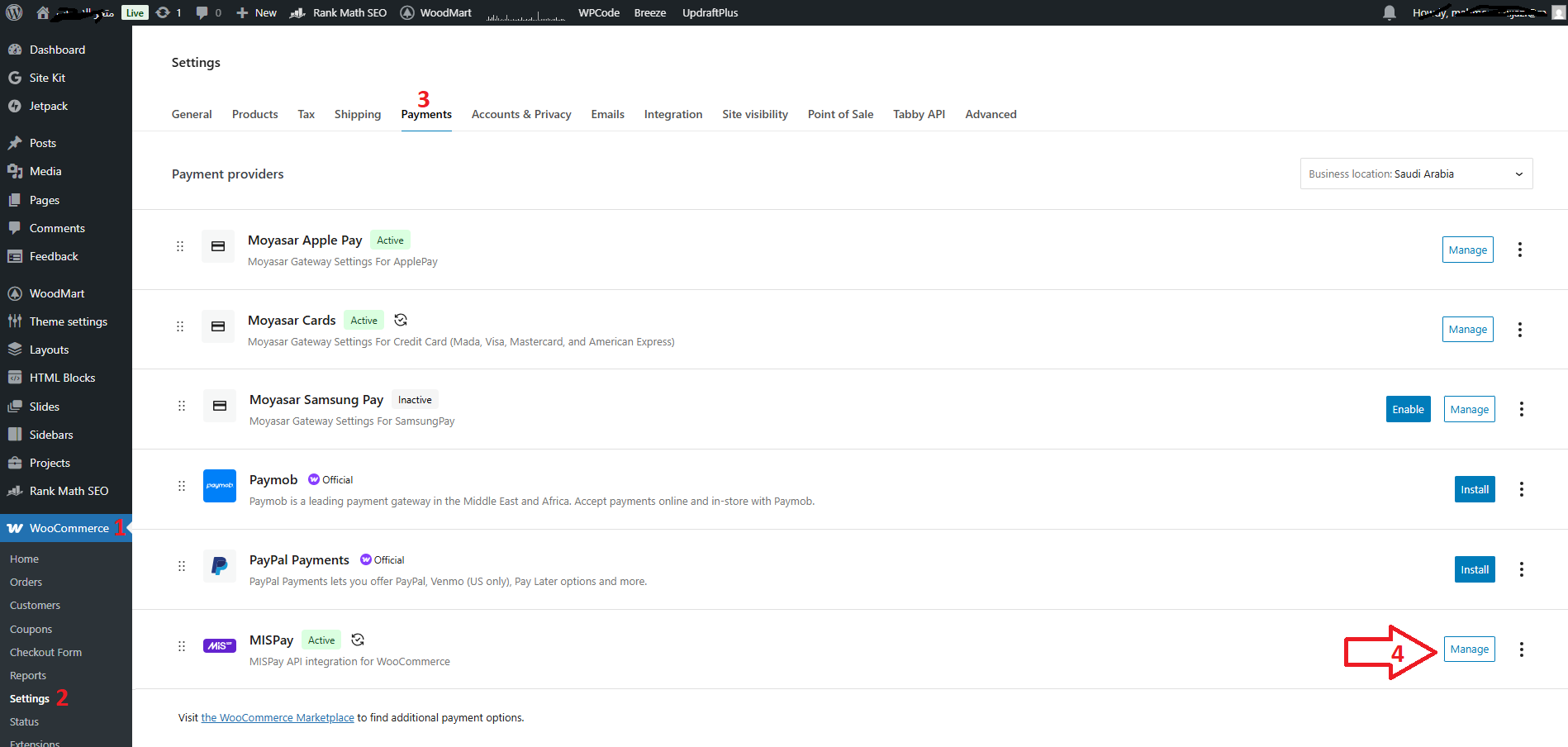
Task: Open WooCommerce Coupons submenu
Action: pyautogui.click(x=31, y=630)
